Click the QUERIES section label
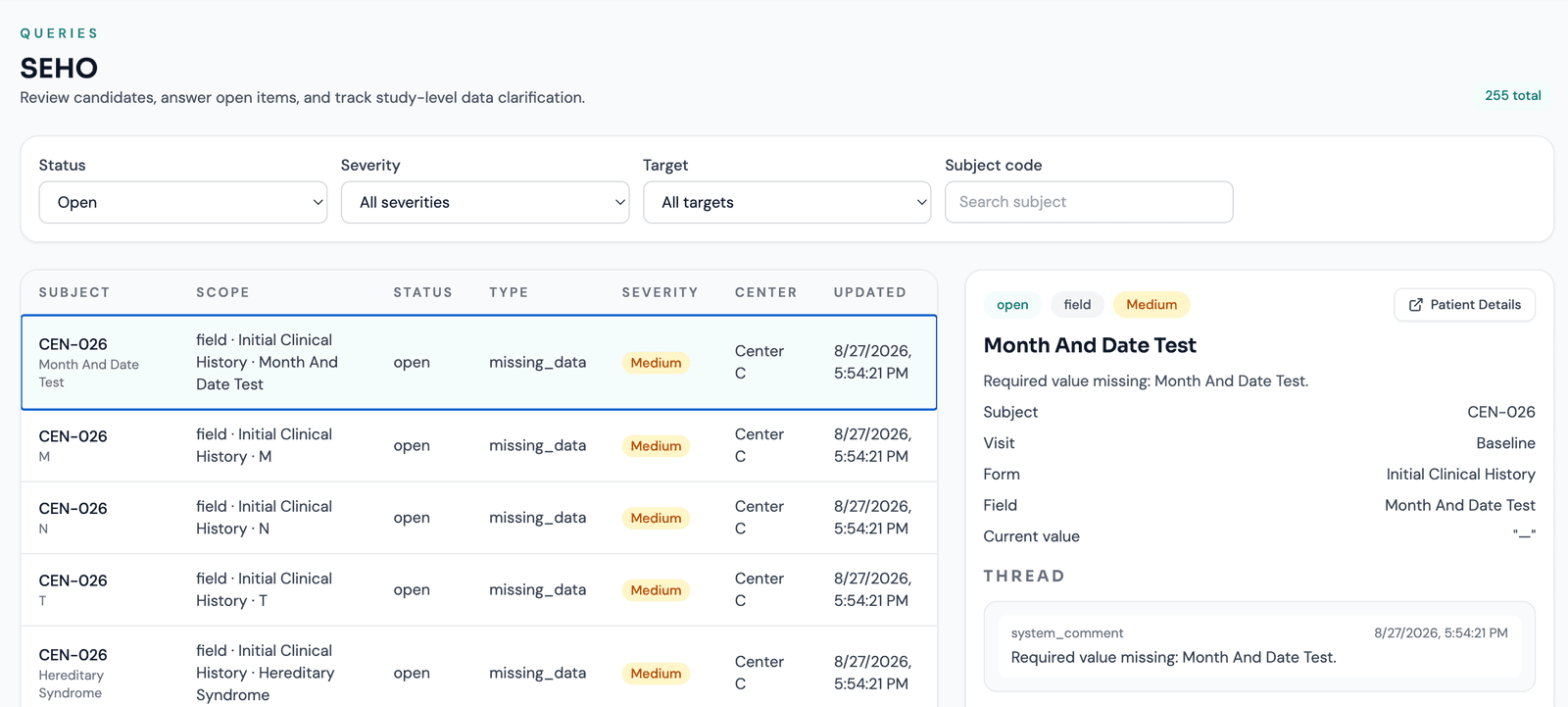Viewport: 1568px width, 707px height. (x=59, y=33)
